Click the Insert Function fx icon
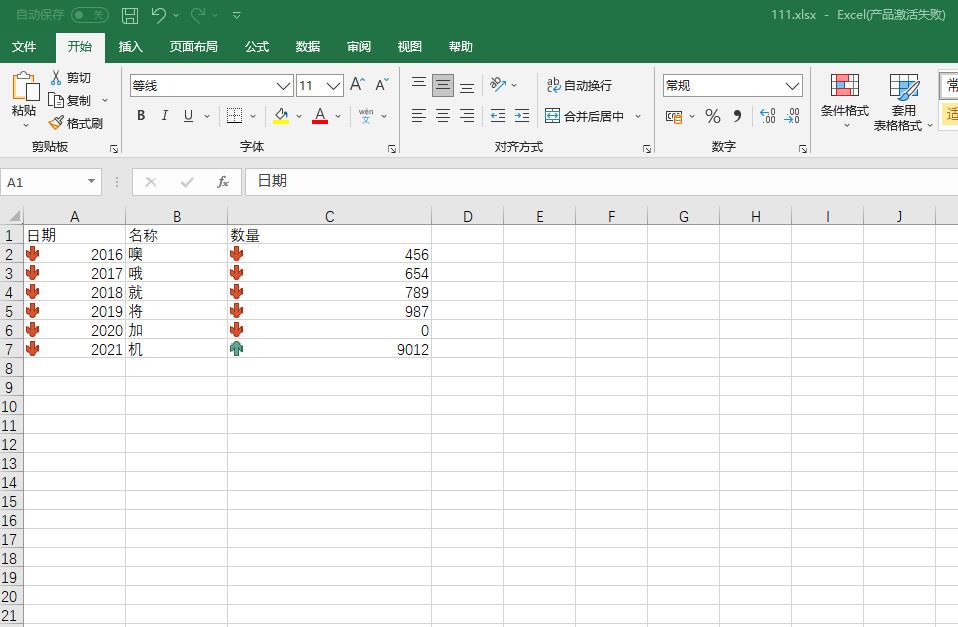 pyautogui.click(x=223, y=182)
